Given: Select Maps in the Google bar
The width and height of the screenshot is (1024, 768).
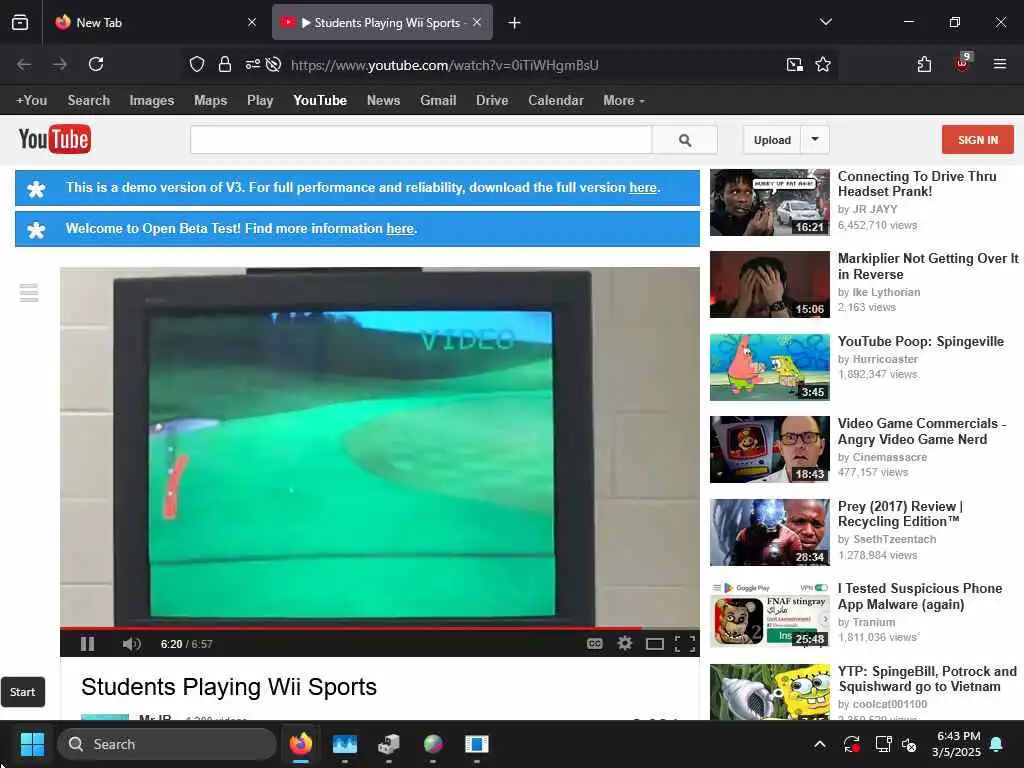Looking at the screenshot, I should click(210, 101).
